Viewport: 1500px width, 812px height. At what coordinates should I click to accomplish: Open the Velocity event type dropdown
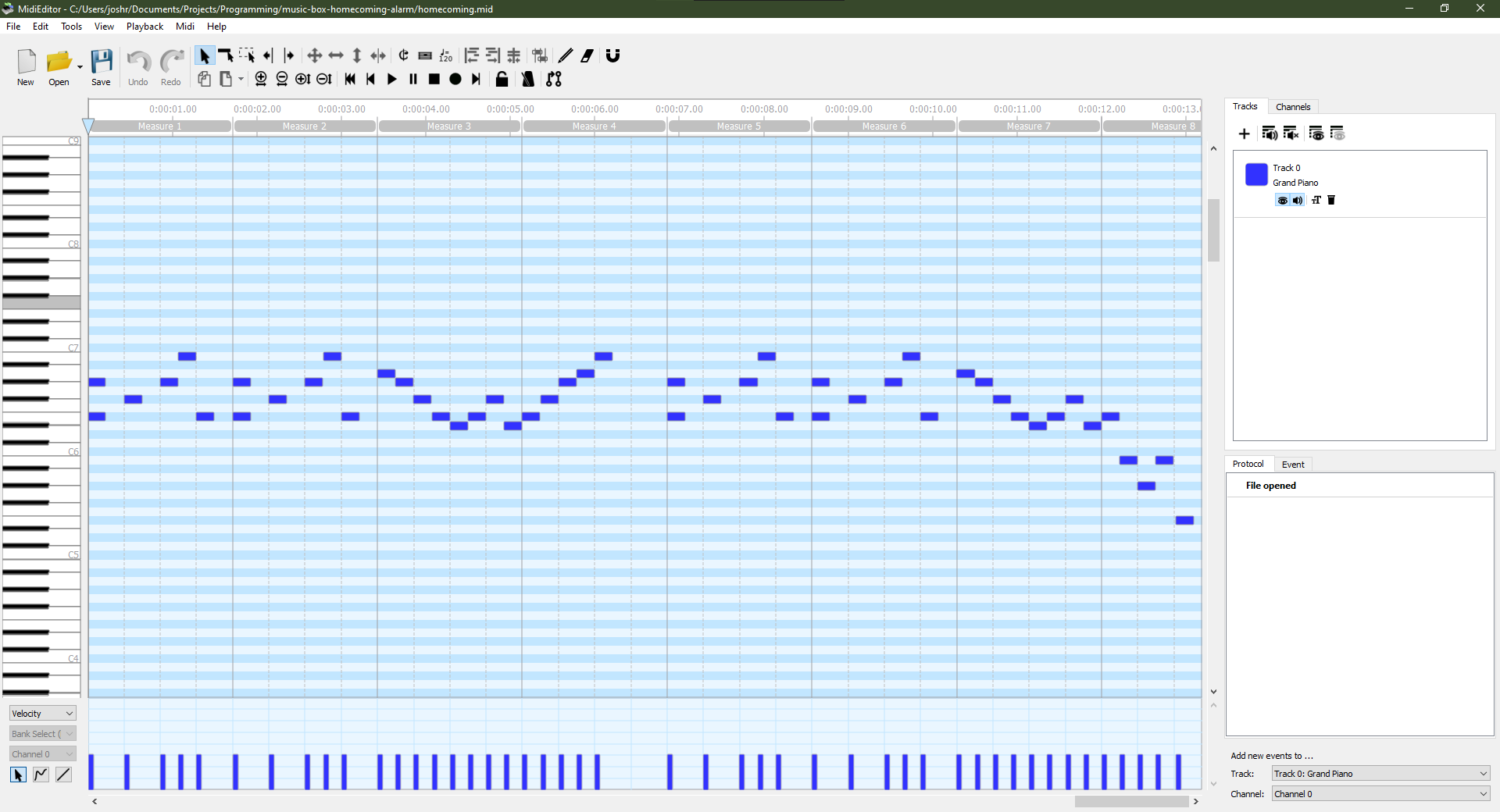coord(41,713)
